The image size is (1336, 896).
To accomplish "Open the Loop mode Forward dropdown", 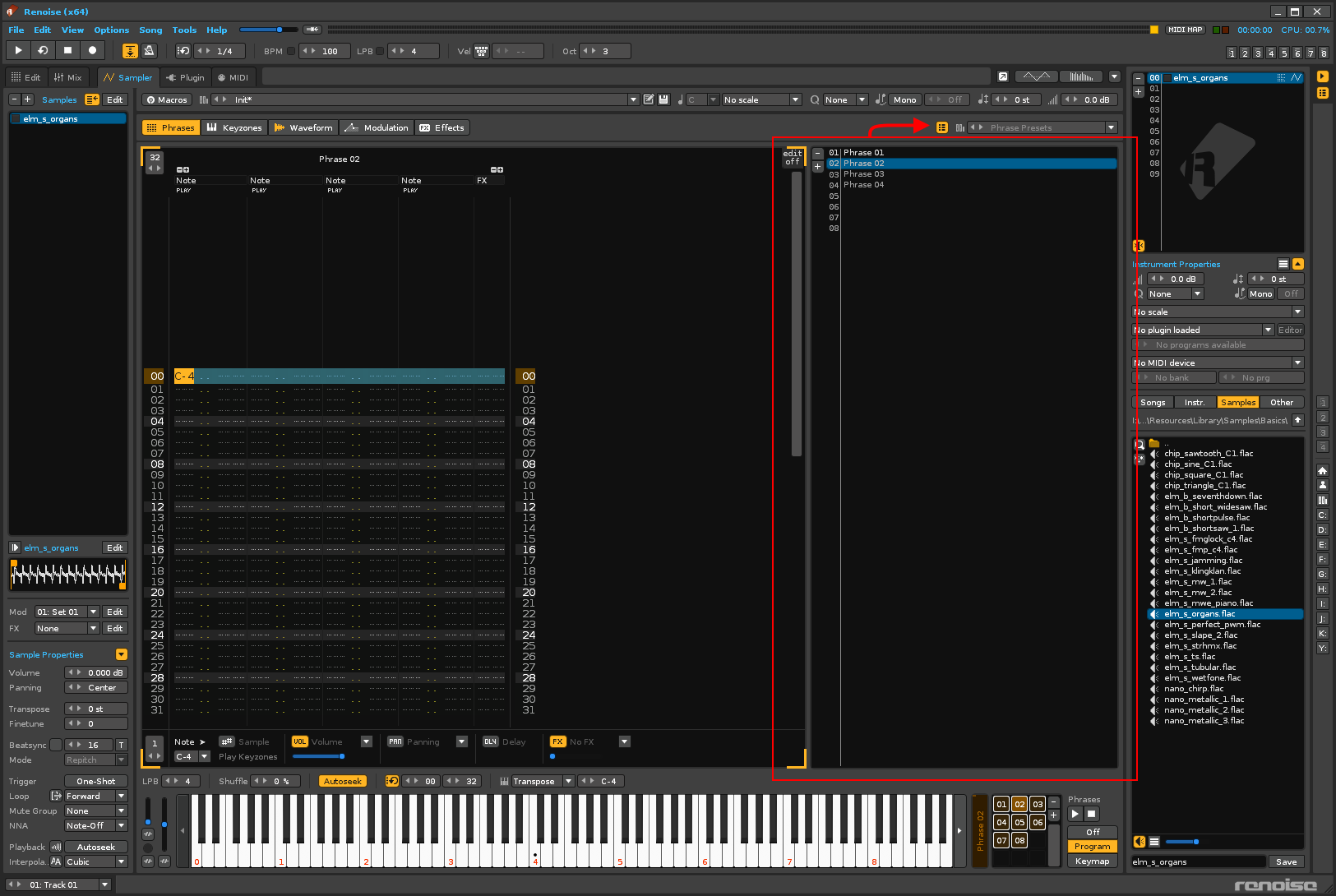I will 96,796.
